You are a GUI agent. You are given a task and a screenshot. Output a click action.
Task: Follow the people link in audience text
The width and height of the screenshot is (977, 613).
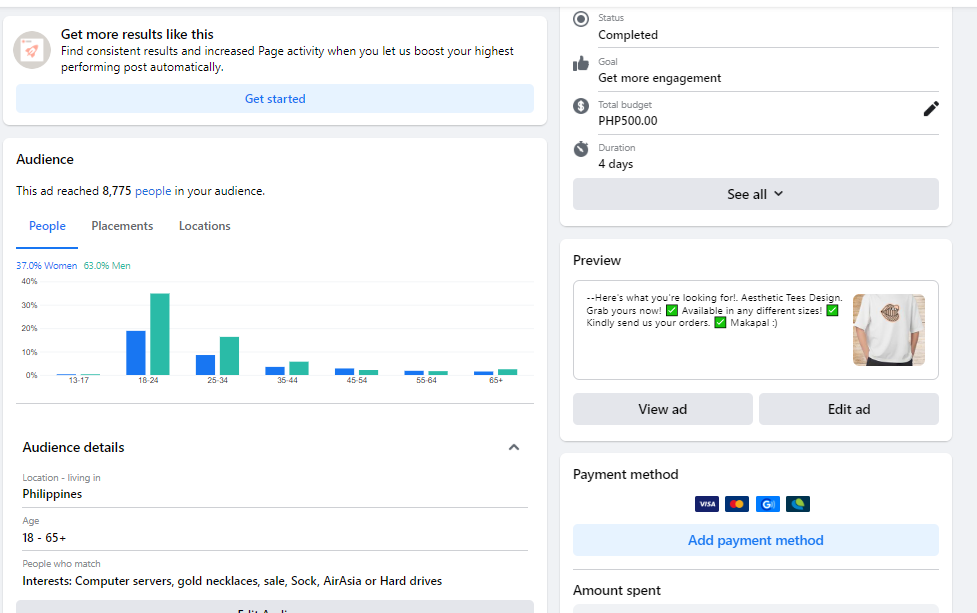[x=153, y=191]
